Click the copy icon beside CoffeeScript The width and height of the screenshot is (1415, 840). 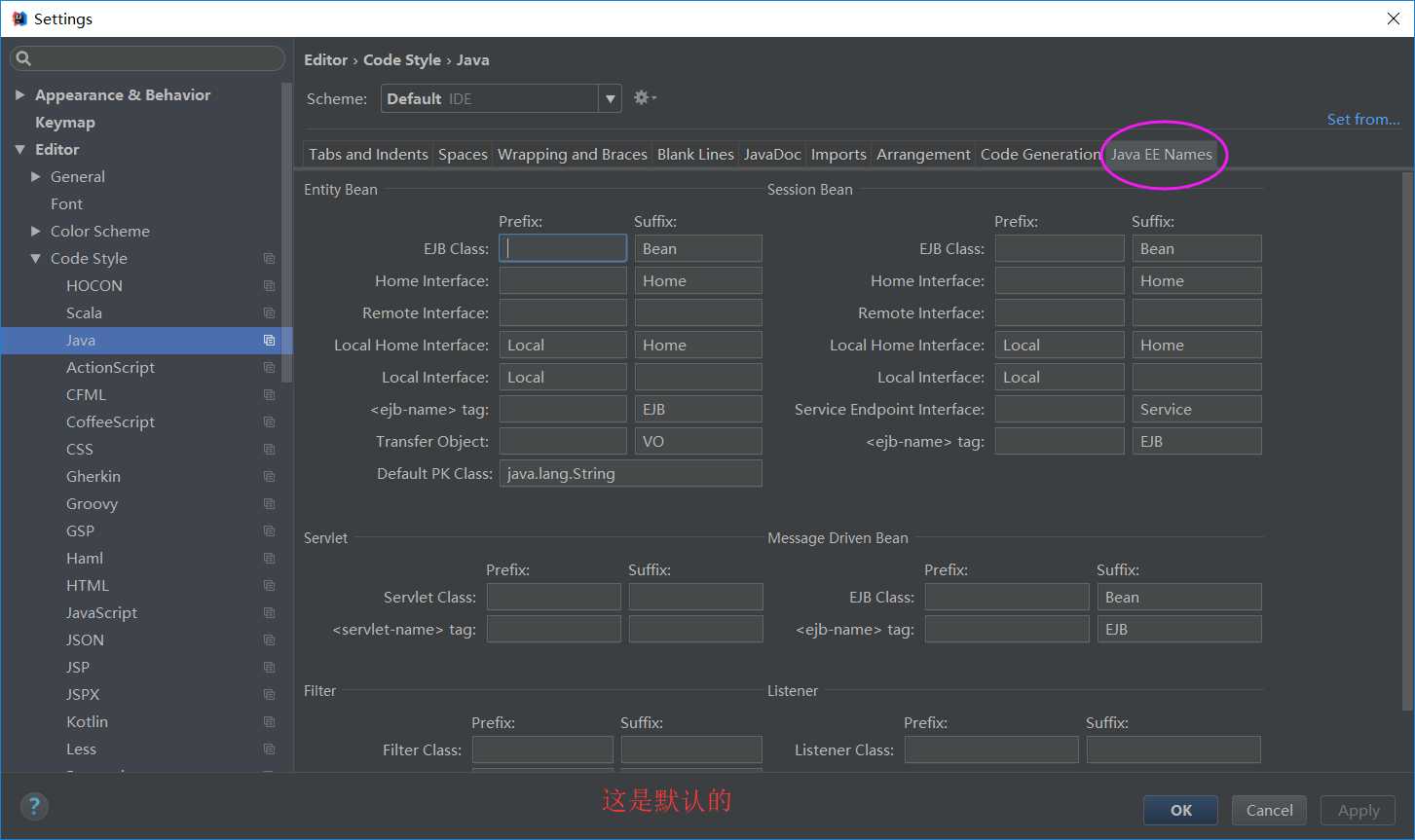(270, 421)
